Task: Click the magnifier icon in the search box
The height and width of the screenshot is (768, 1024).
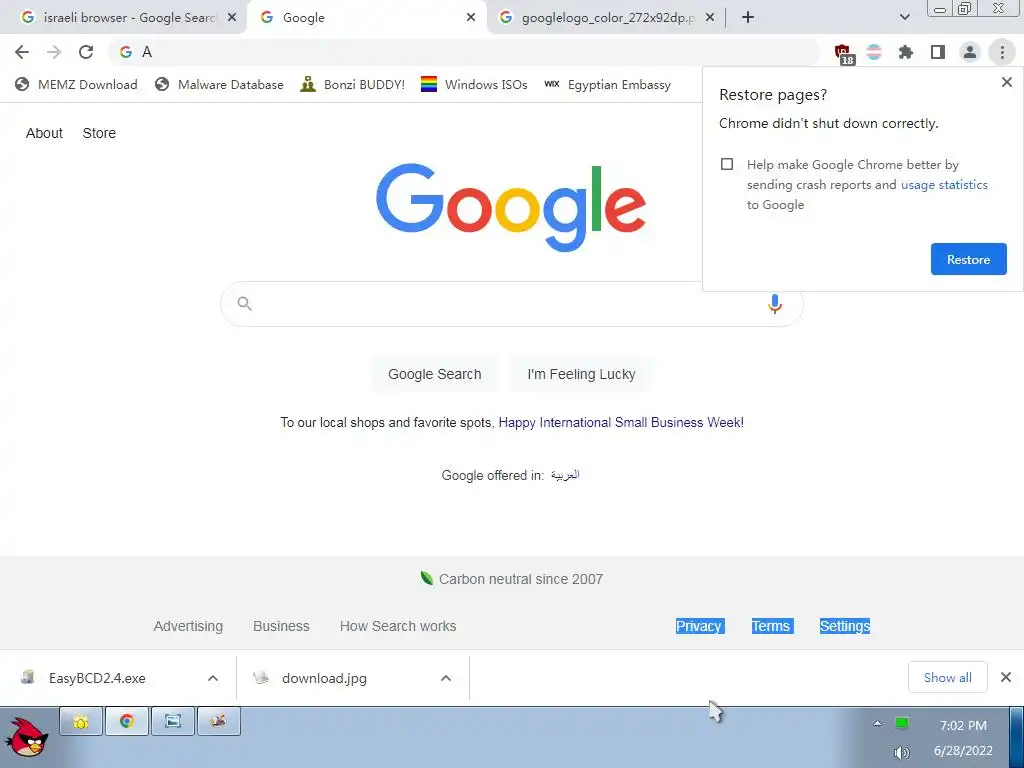Action: (x=244, y=304)
